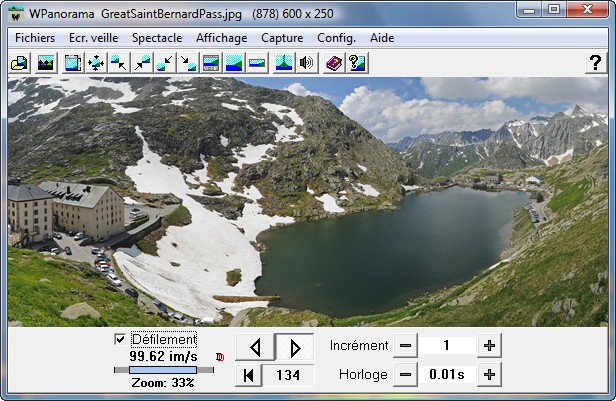Click the panorama image of the mountain lake
This screenshot has height=401, width=616.
tap(308, 202)
